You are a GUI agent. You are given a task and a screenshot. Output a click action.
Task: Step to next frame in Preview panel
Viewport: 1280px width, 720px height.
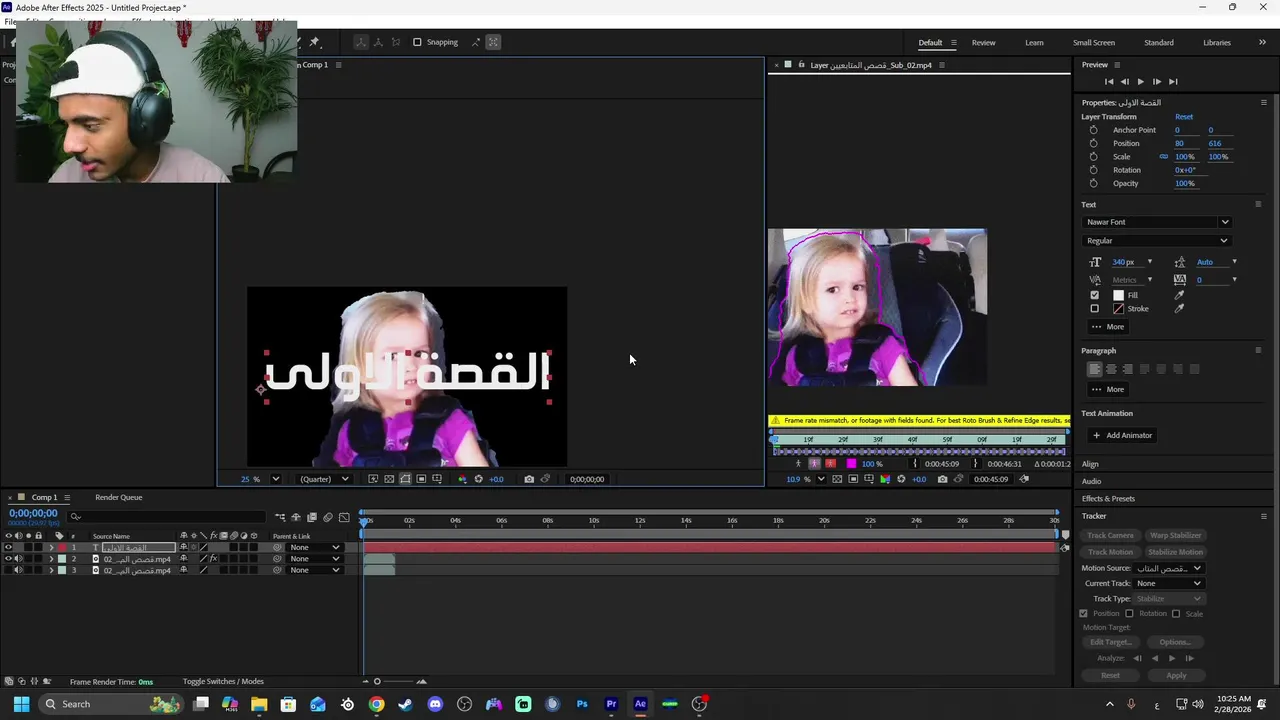coord(1156,81)
